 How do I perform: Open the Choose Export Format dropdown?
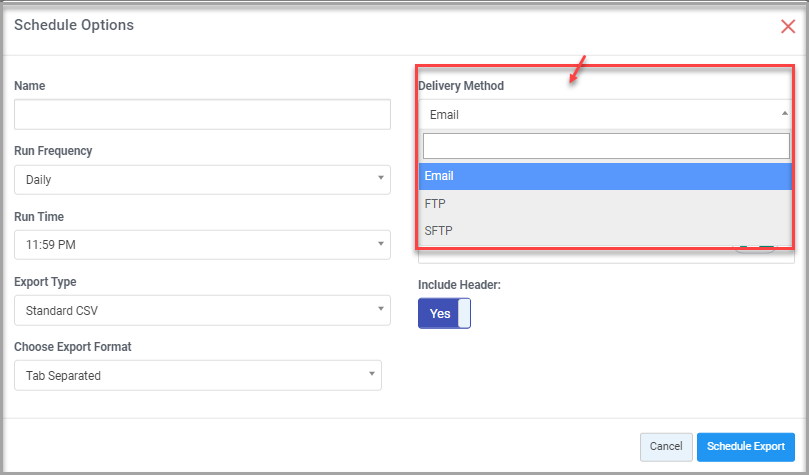click(198, 375)
